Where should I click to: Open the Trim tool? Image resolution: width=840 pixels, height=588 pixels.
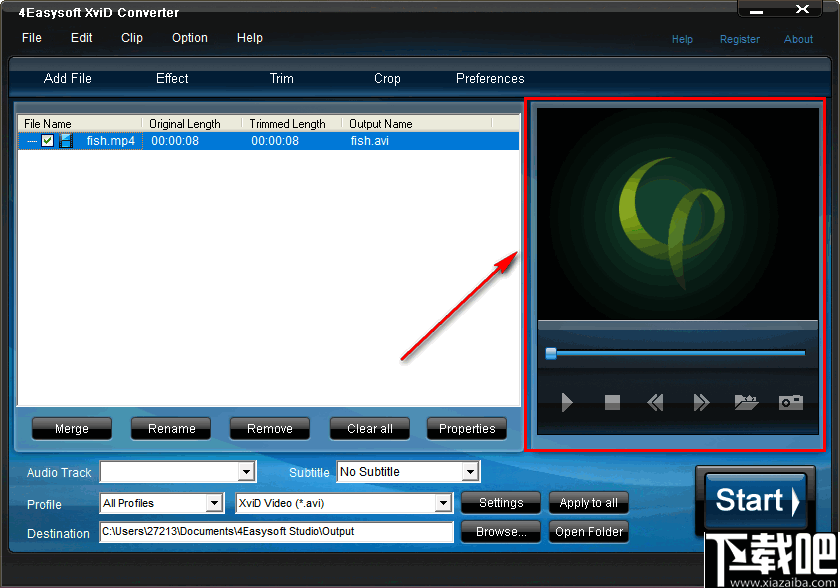click(281, 78)
